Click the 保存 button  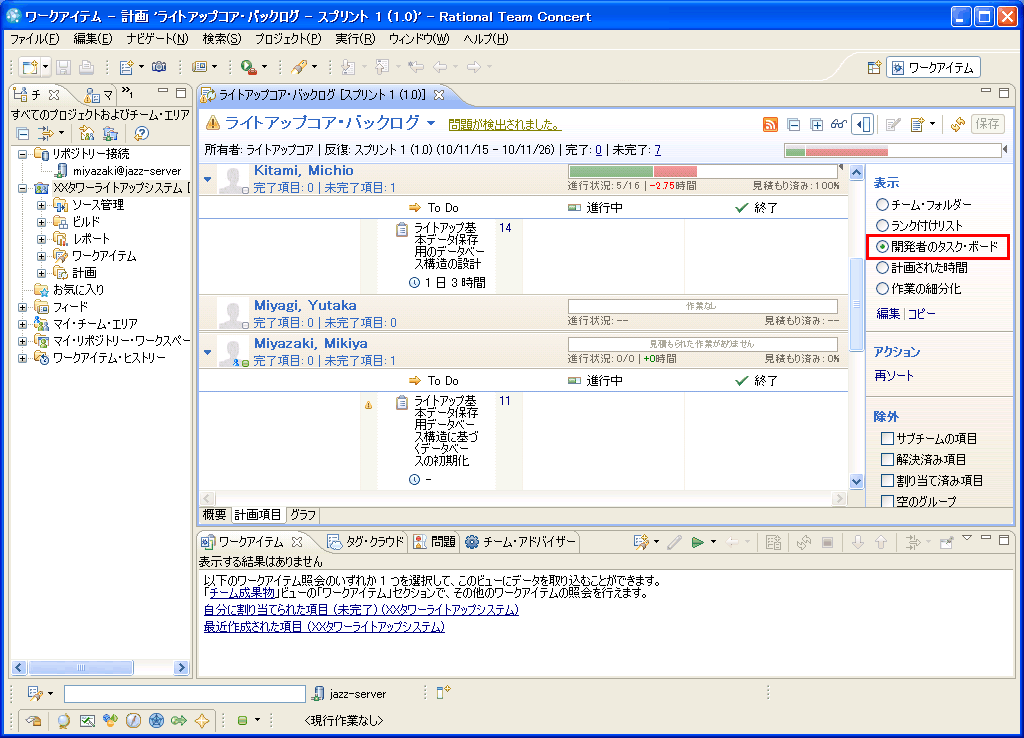click(x=987, y=123)
